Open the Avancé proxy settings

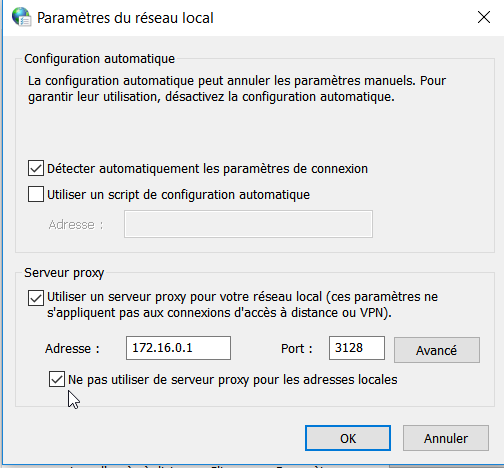point(437,350)
